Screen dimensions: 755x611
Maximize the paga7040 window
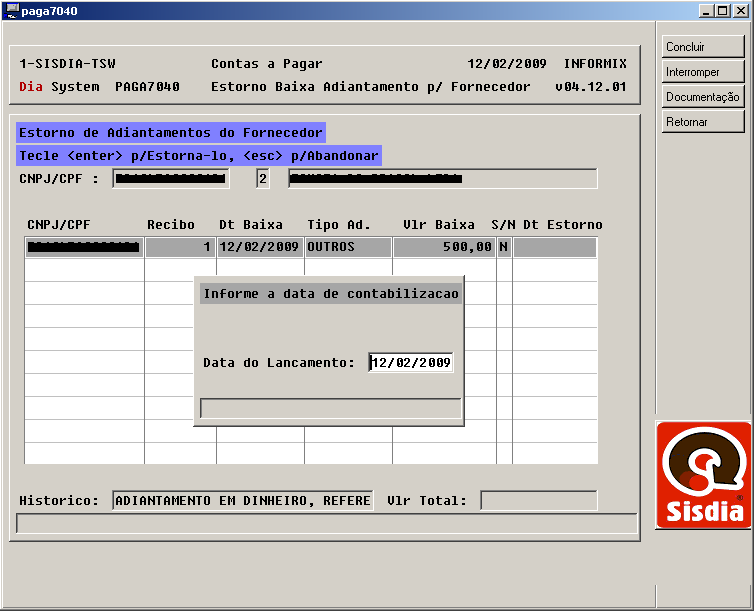point(724,11)
